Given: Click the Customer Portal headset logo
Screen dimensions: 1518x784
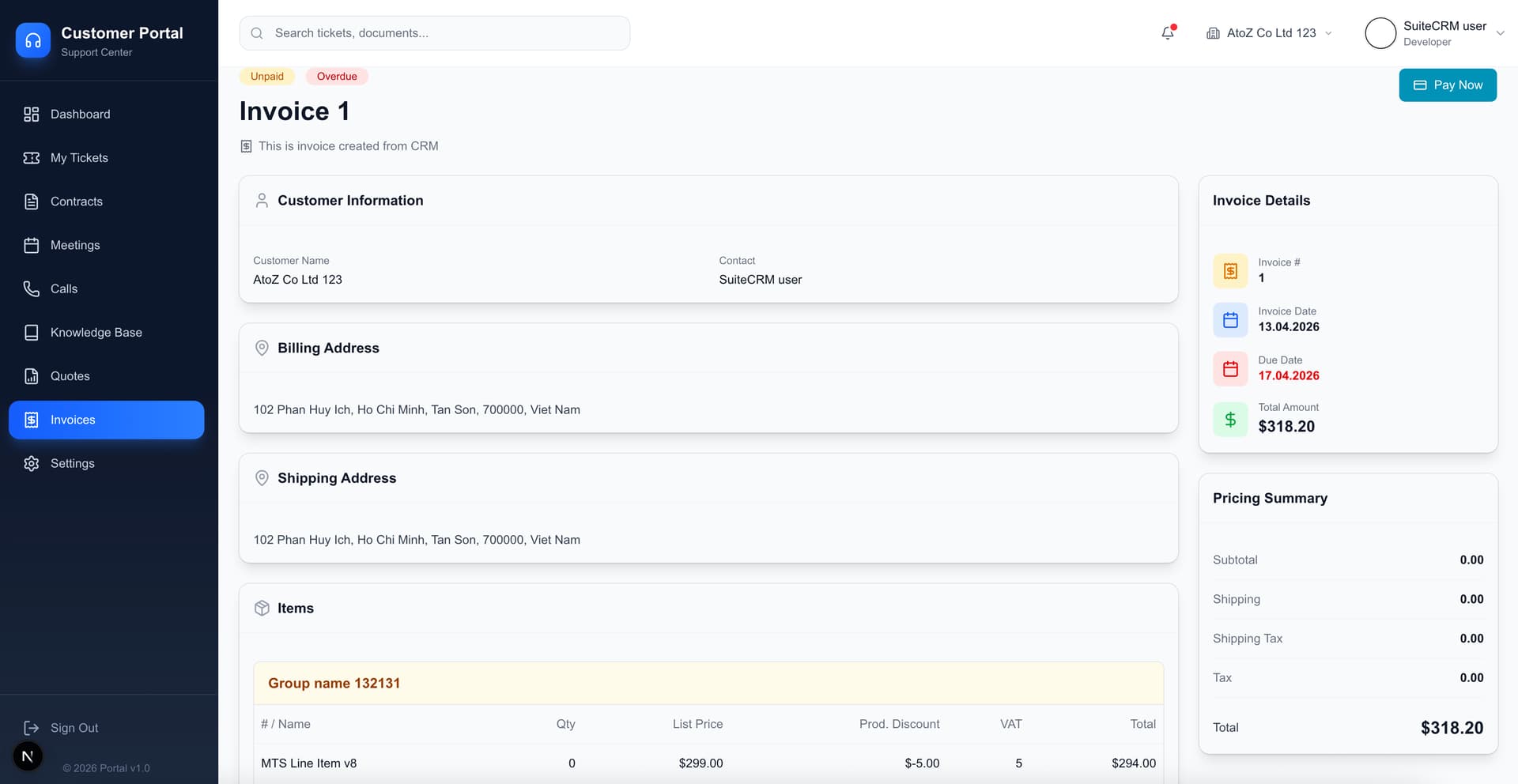Looking at the screenshot, I should [x=33, y=40].
